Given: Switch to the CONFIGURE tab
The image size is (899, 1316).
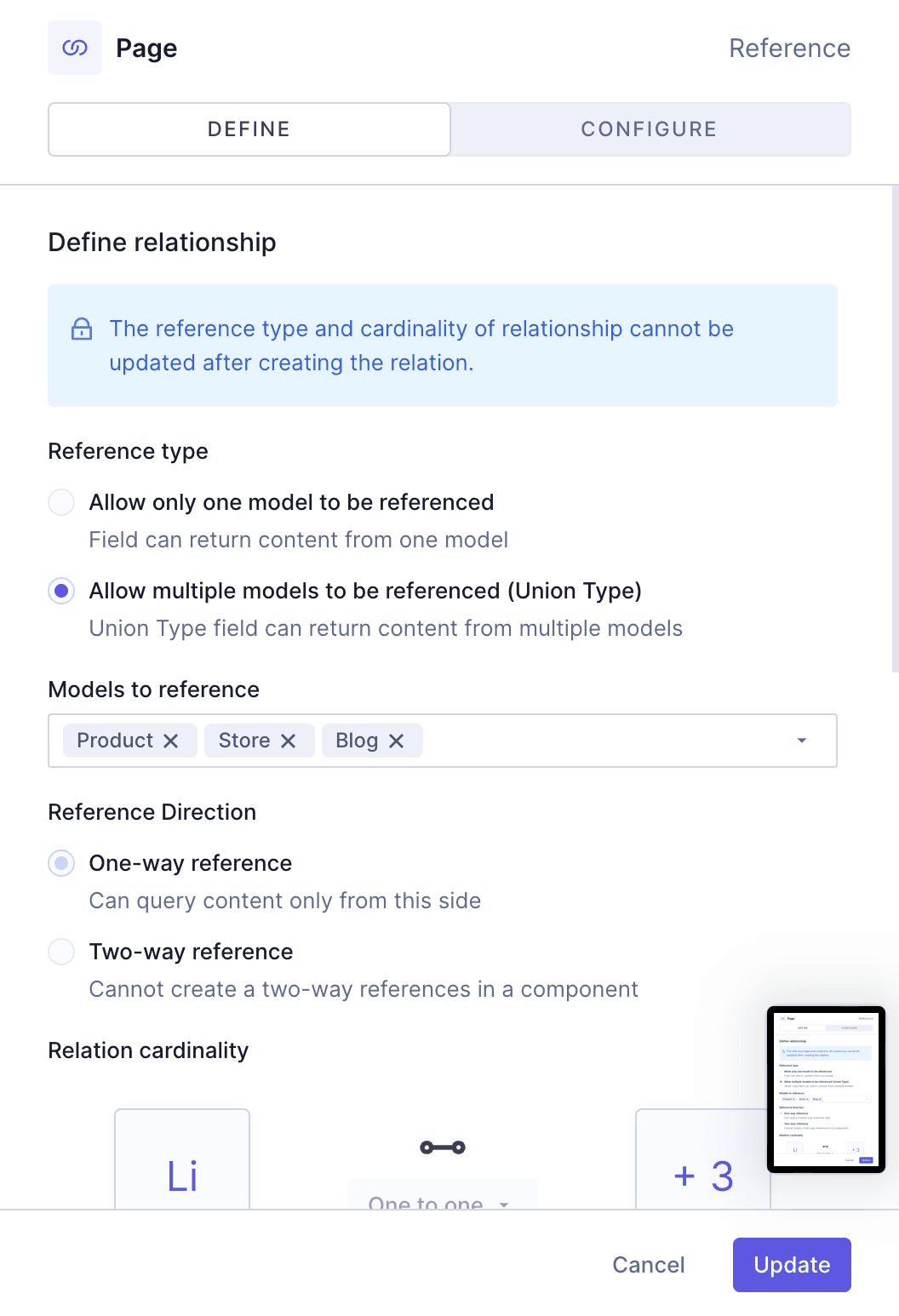Looking at the screenshot, I should click(649, 129).
